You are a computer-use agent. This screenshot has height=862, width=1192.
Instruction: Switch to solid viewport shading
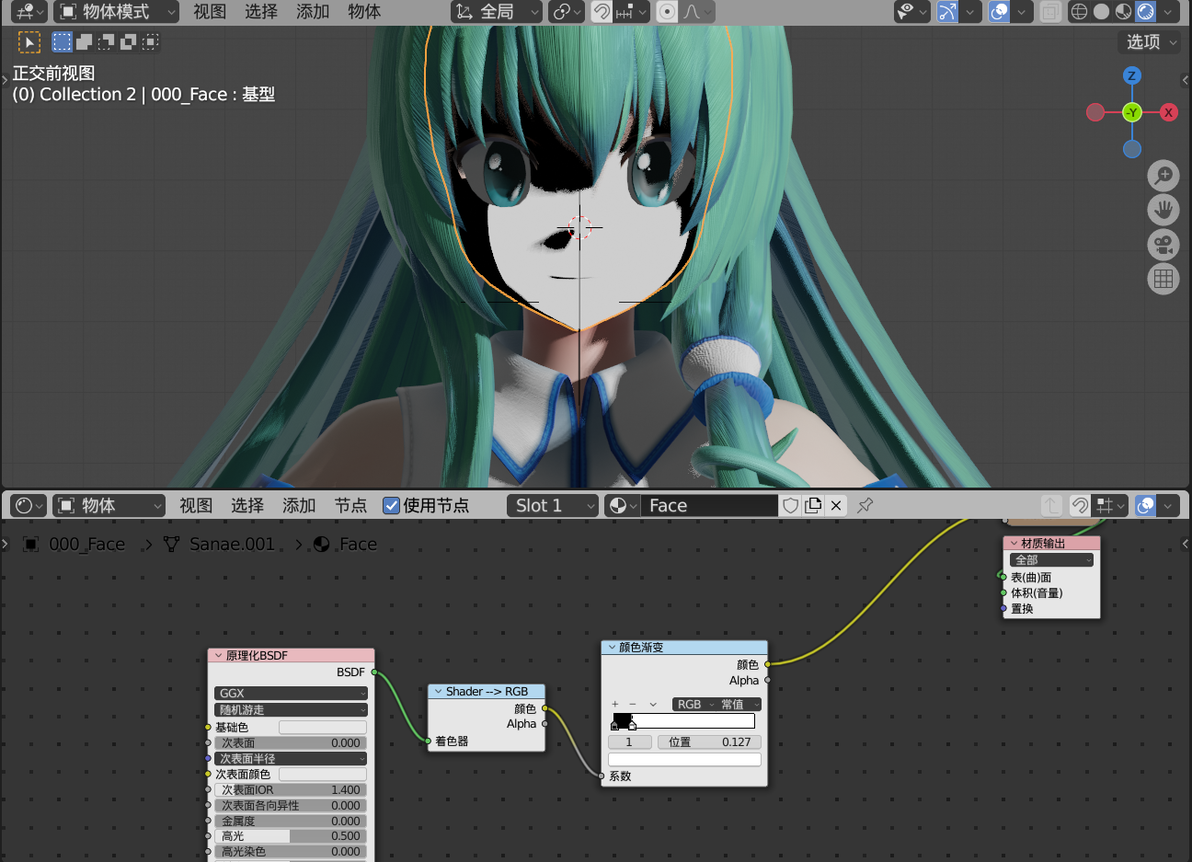[1101, 11]
